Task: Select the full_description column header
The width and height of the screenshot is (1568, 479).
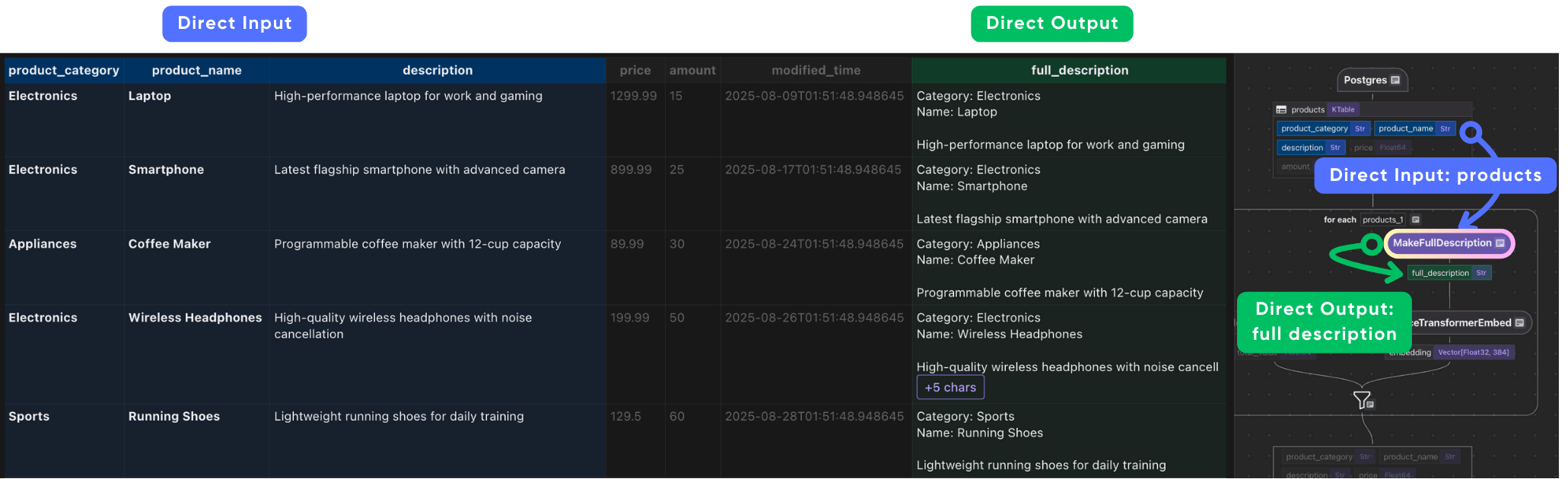Action: click(1079, 70)
